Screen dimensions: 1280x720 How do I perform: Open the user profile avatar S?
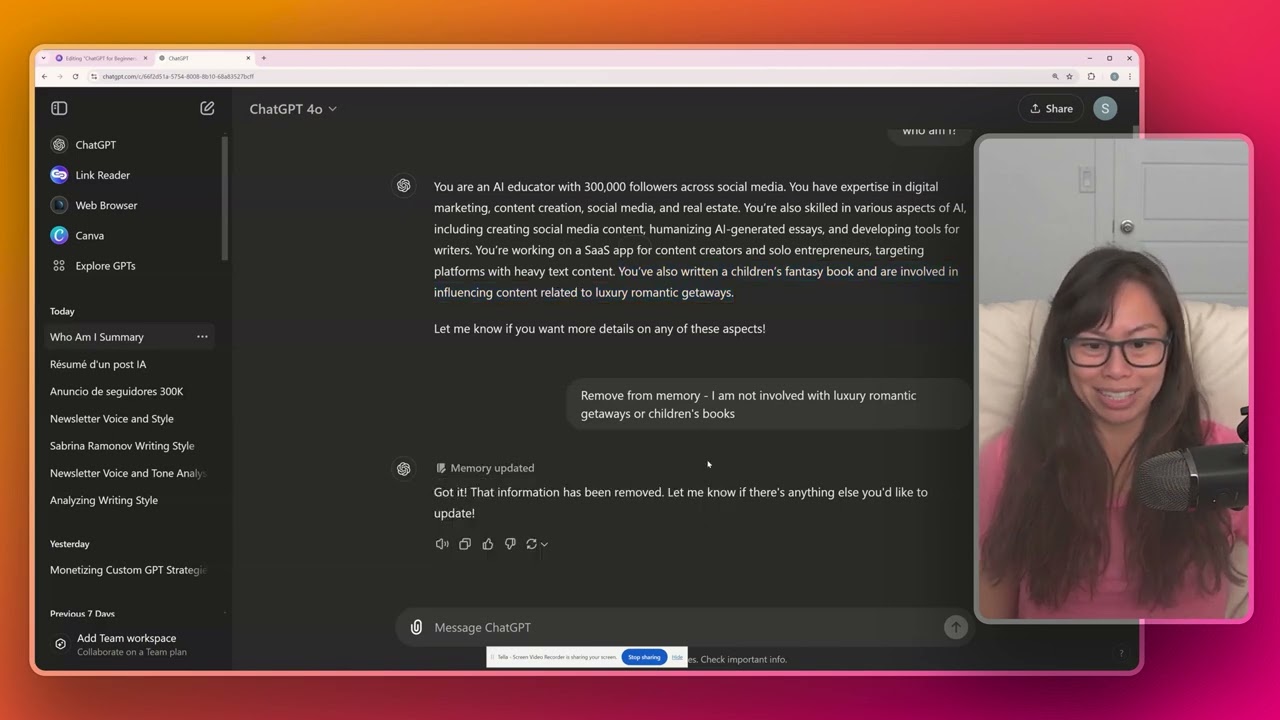[x=1105, y=109]
